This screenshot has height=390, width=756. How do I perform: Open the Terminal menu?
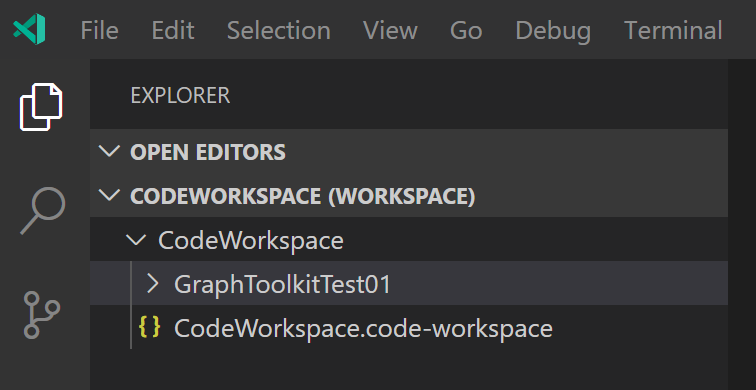coord(673,30)
